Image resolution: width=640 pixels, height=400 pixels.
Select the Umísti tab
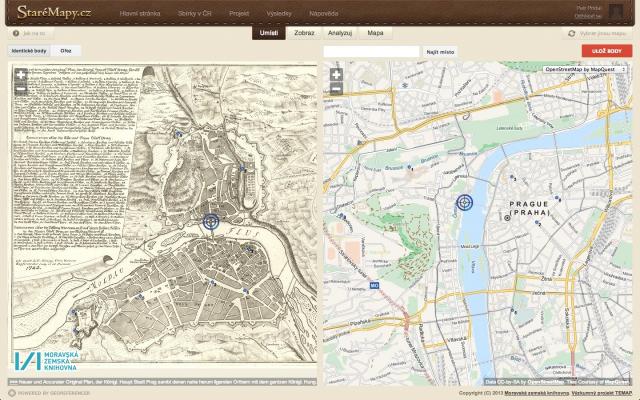pyautogui.click(x=269, y=33)
